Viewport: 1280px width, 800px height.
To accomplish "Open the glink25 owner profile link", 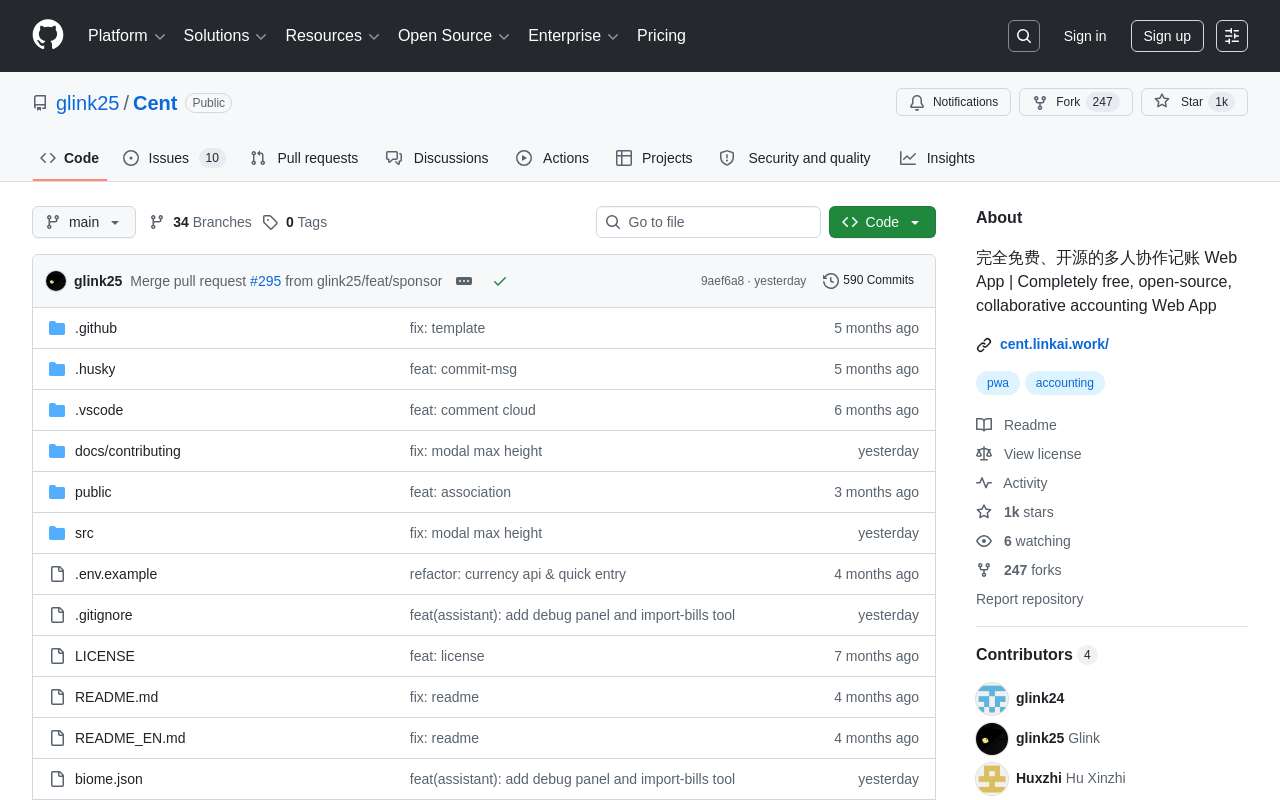I will click(x=87, y=103).
